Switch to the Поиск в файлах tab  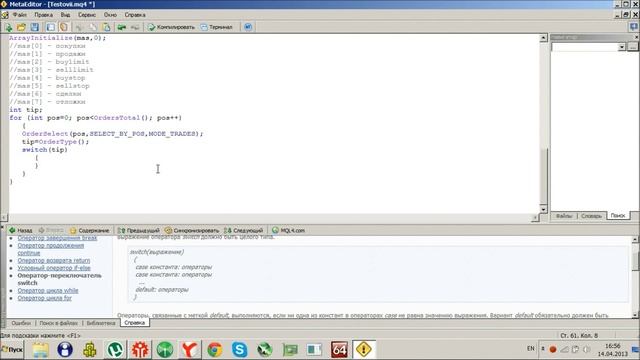coord(58,323)
